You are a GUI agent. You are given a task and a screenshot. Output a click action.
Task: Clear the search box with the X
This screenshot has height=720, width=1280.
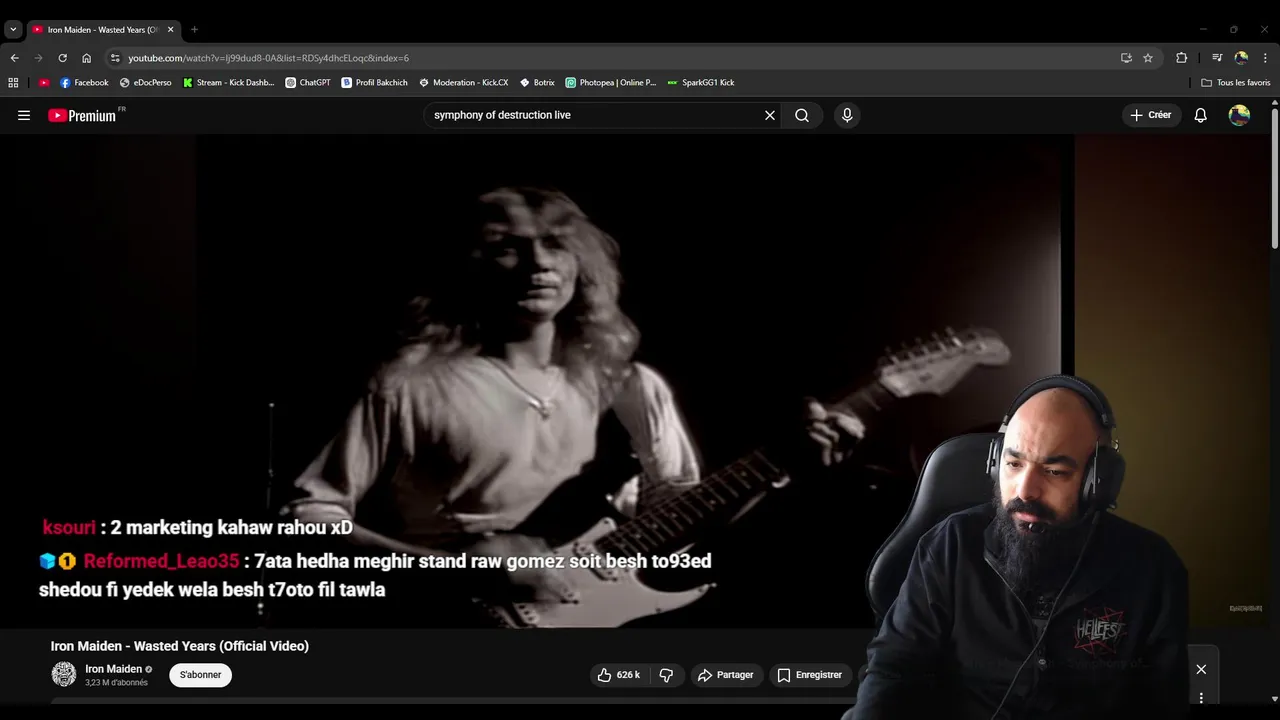click(x=770, y=115)
